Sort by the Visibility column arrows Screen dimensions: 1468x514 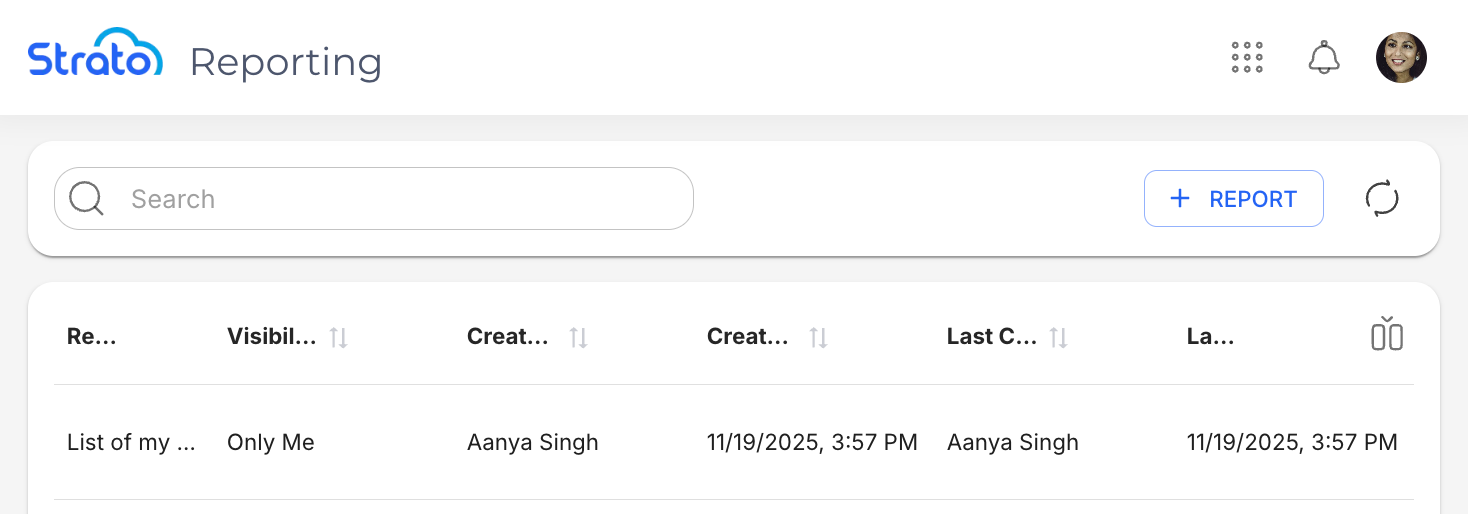[x=339, y=337]
